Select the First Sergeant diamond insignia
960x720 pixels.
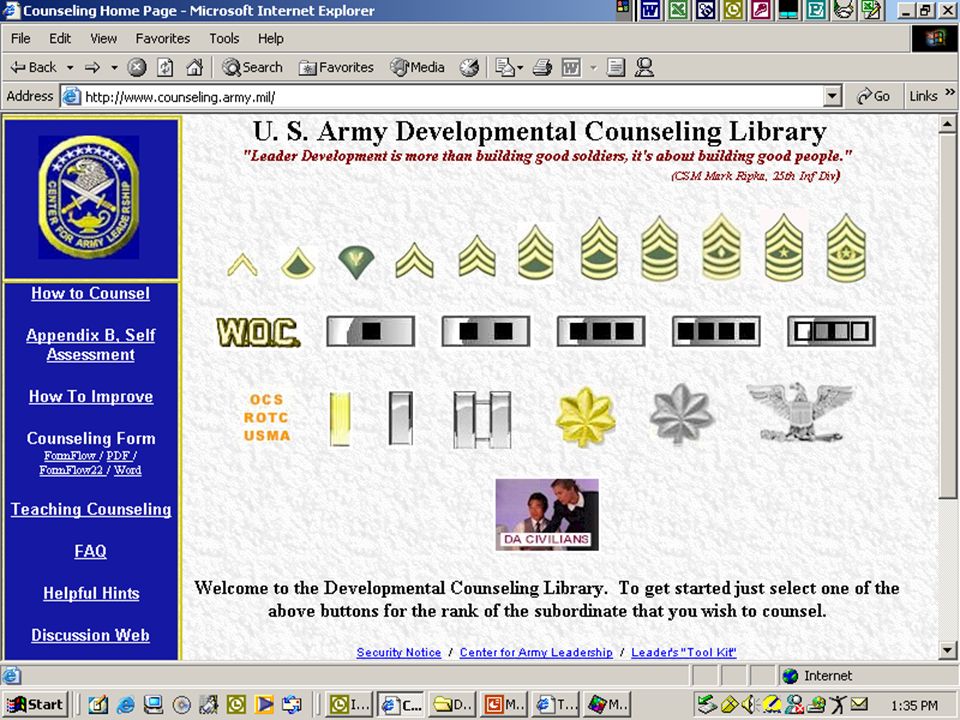(722, 247)
